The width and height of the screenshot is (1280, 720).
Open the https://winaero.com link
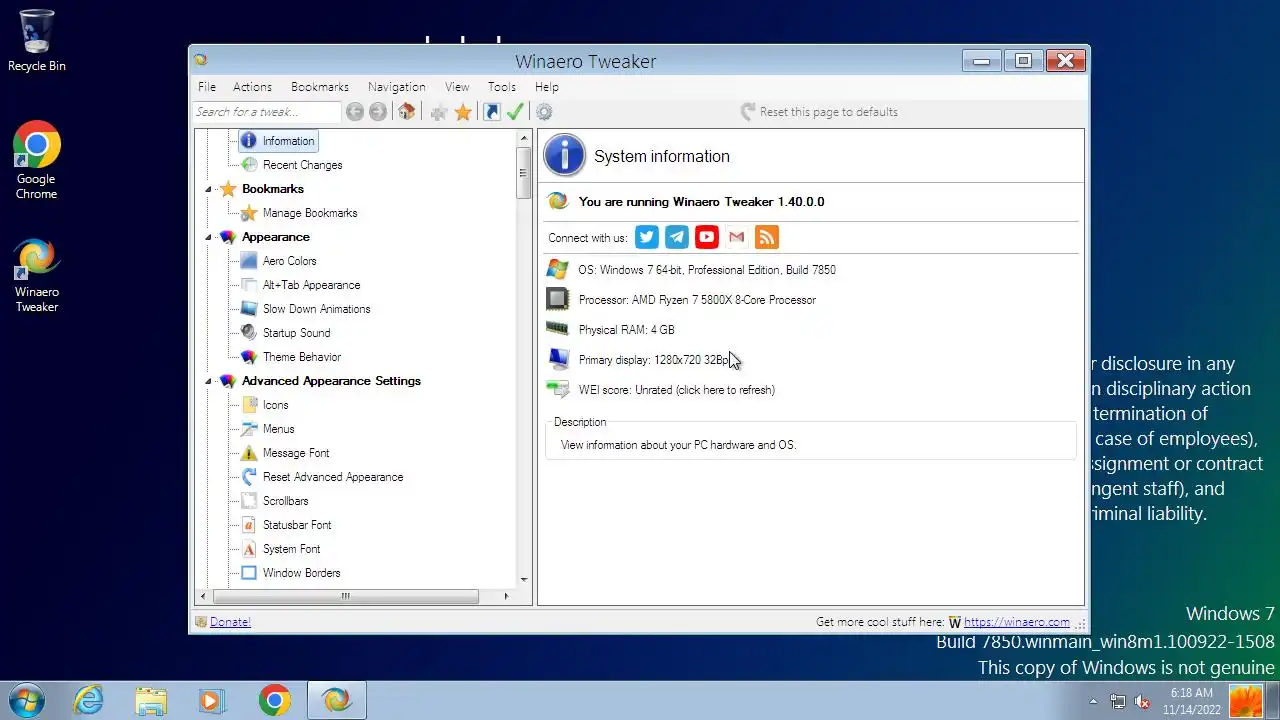[x=1016, y=622]
